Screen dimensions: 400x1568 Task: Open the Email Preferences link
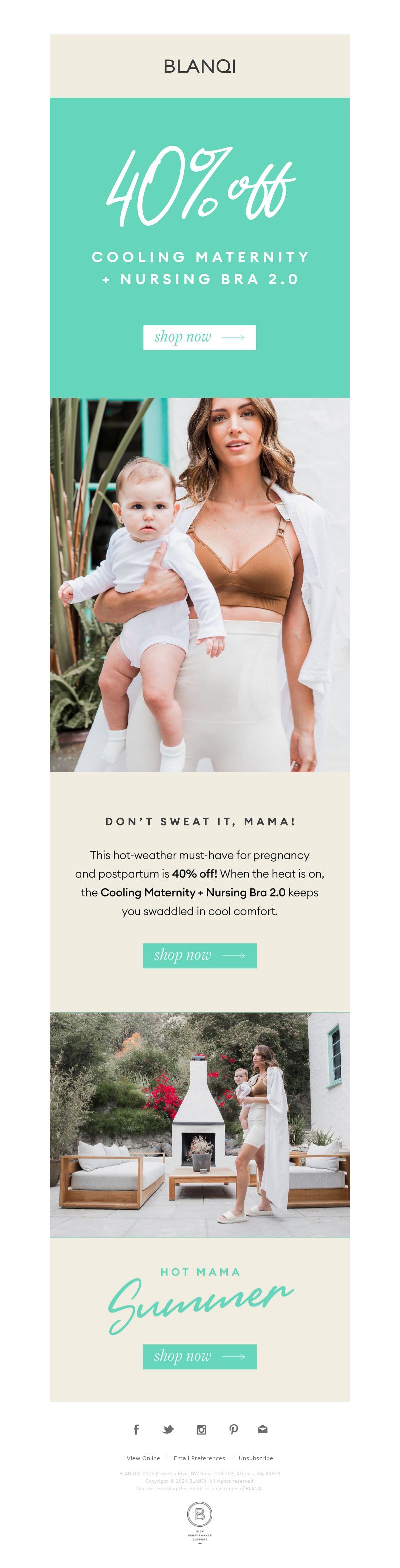pyautogui.click(x=199, y=1458)
